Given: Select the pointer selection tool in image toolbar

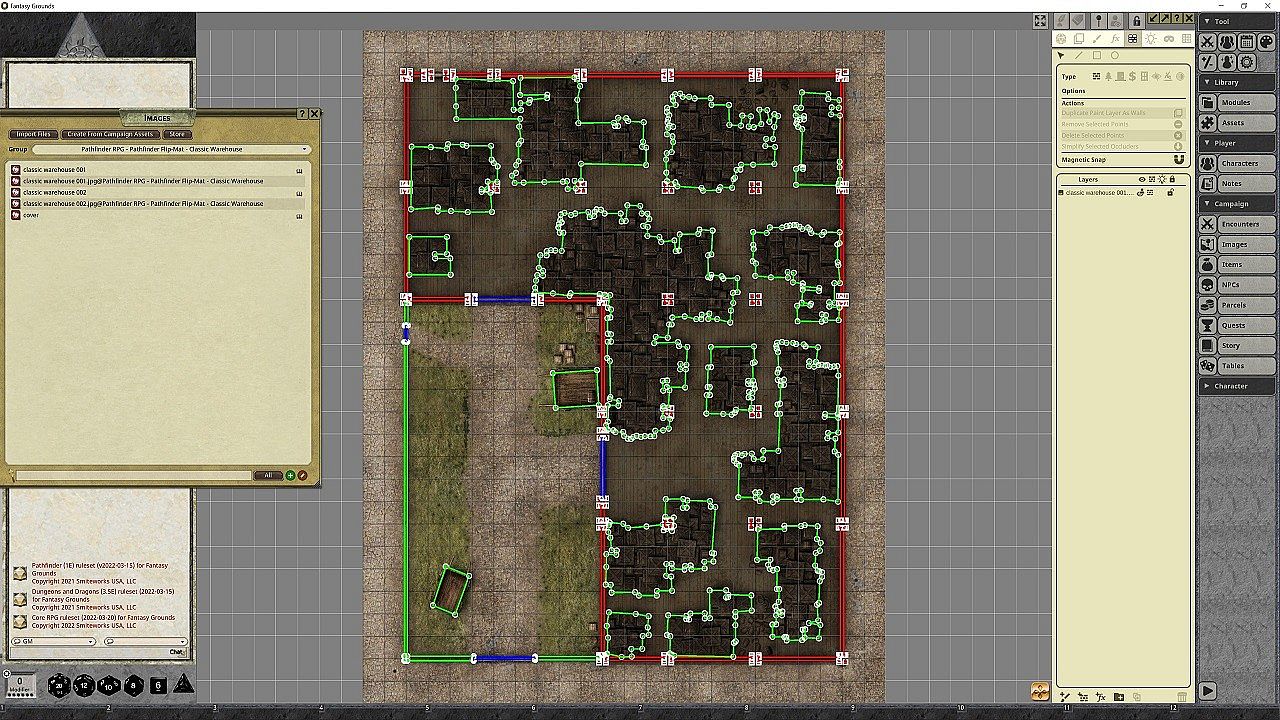Looking at the screenshot, I should pos(1061,56).
